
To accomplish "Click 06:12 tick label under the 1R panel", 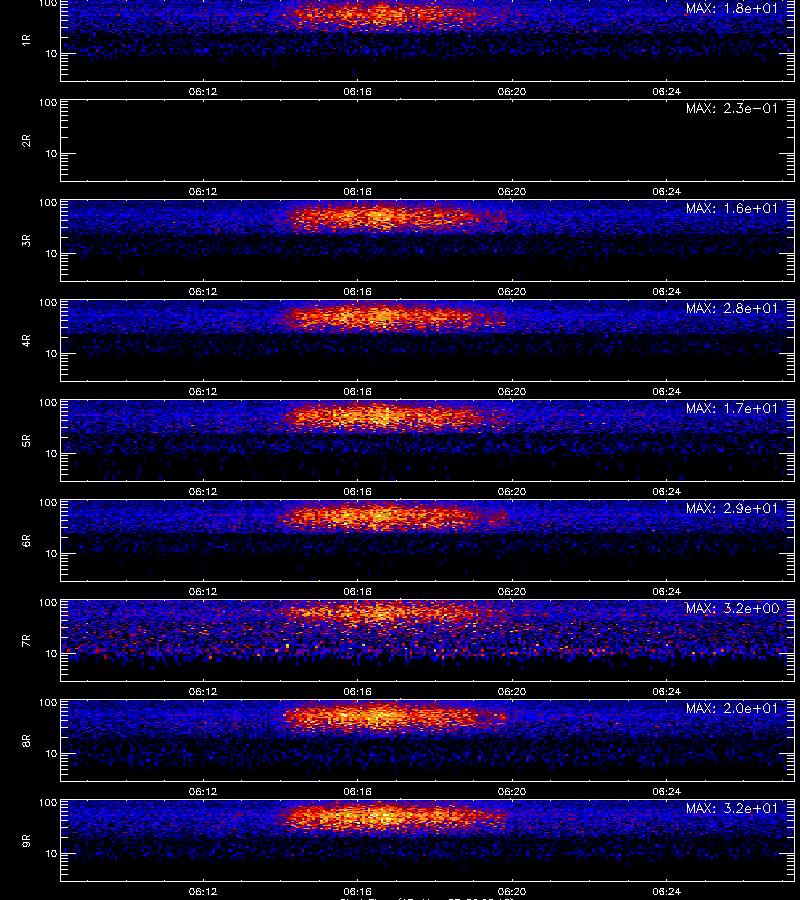I will 203,91.
